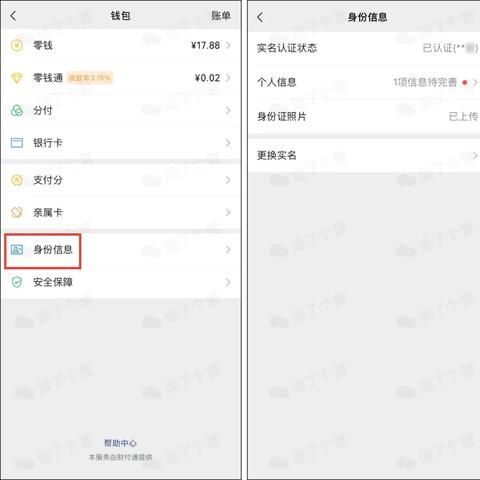Tap the 零钱 coin icon
The height and width of the screenshot is (480, 480).
coord(17,45)
